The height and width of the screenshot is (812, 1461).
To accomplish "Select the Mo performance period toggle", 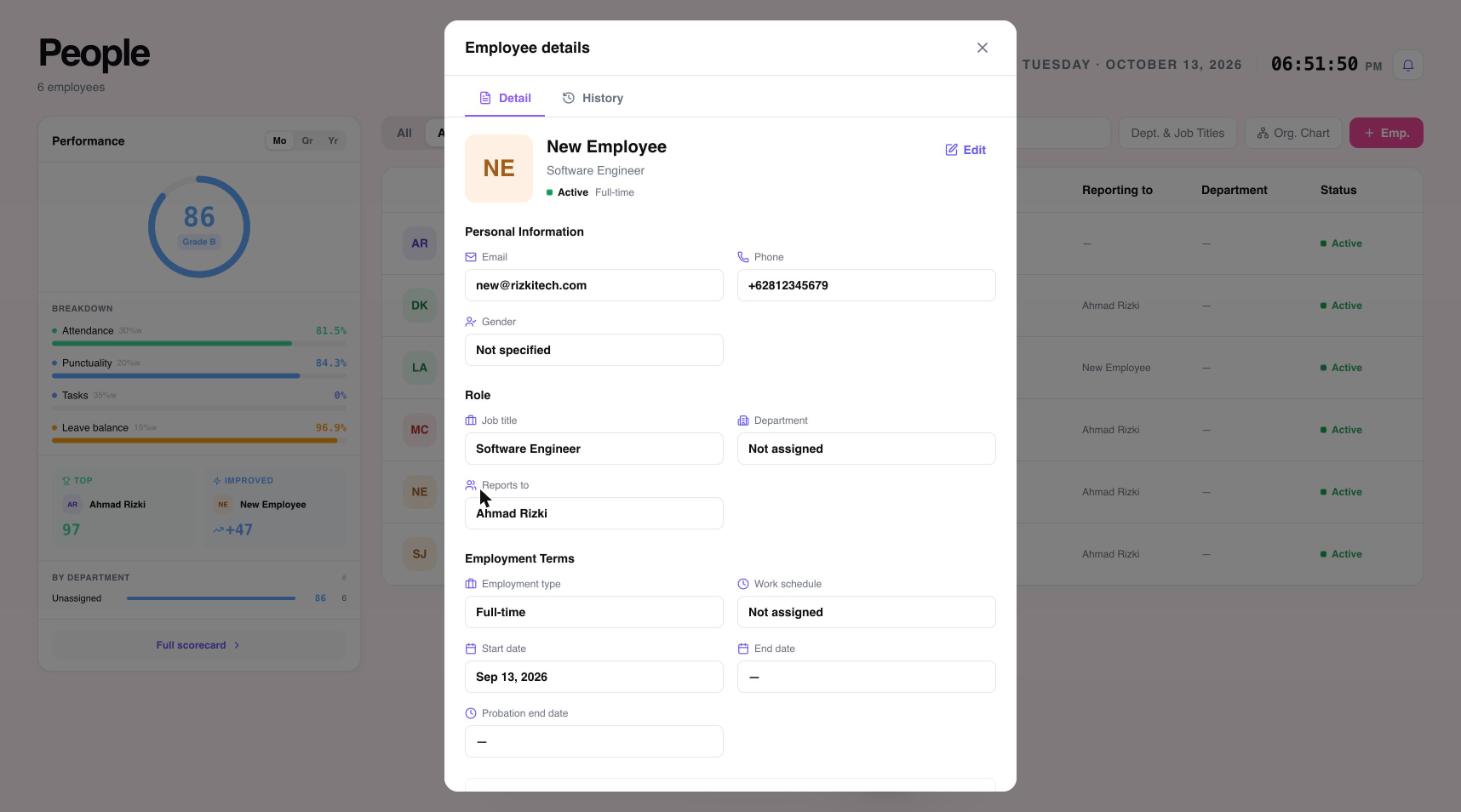I will click(x=279, y=141).
